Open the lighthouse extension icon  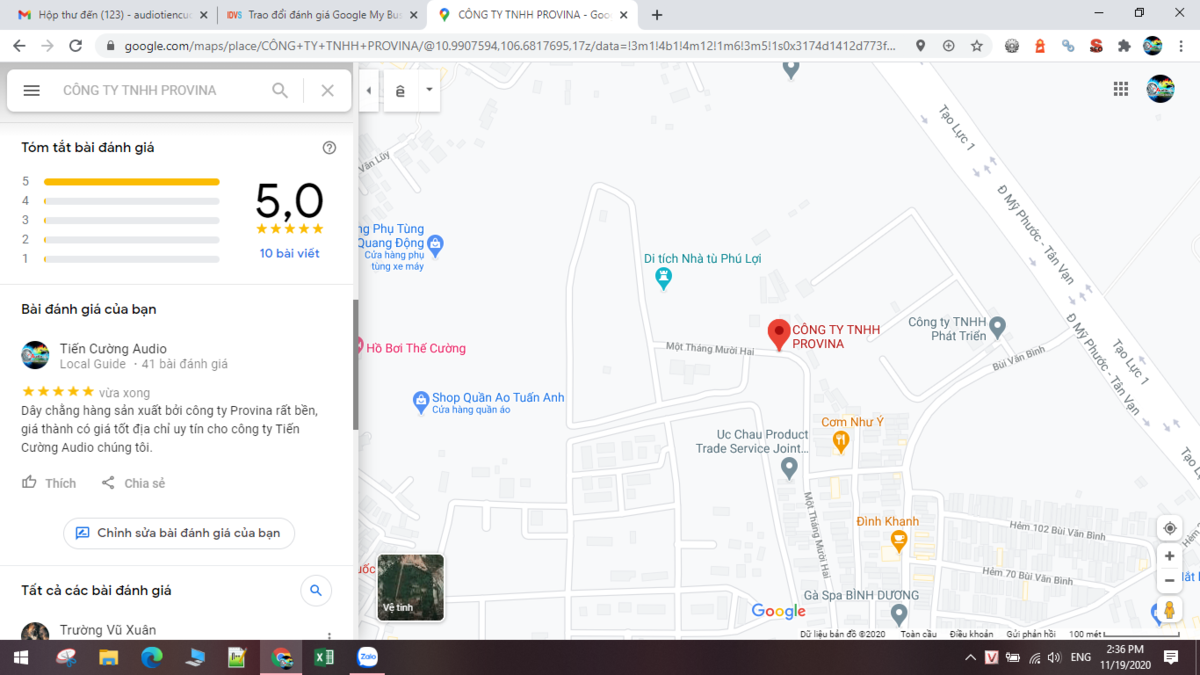(1041, 46)
